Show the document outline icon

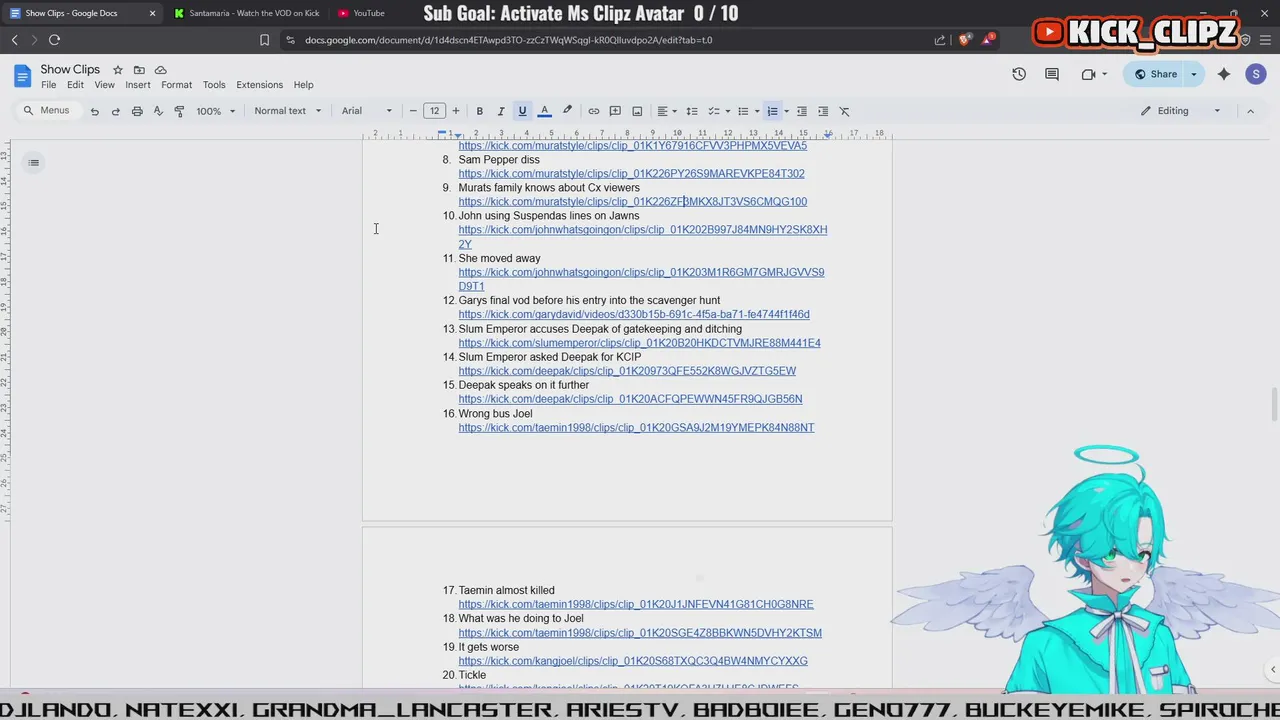33,162
